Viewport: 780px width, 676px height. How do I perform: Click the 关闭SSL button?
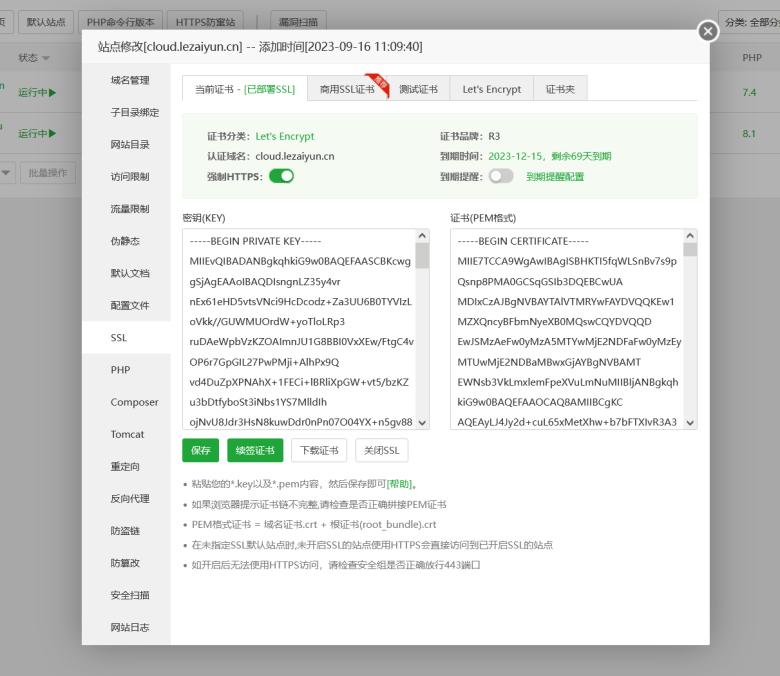[382, 450]
